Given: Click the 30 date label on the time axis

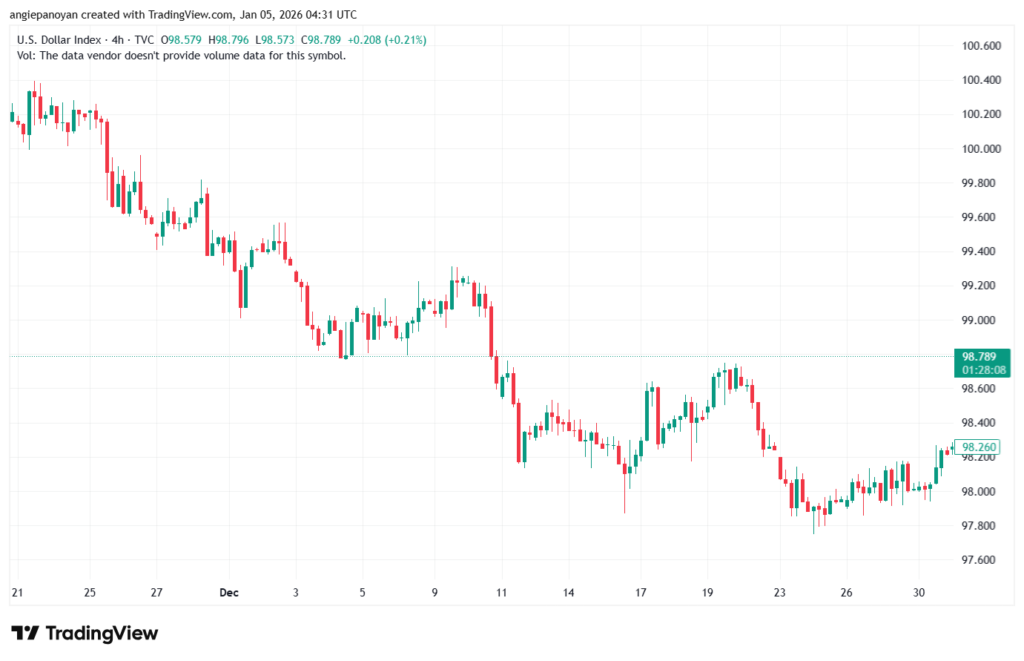Looking at the screenshot, I should coord(918,592).
